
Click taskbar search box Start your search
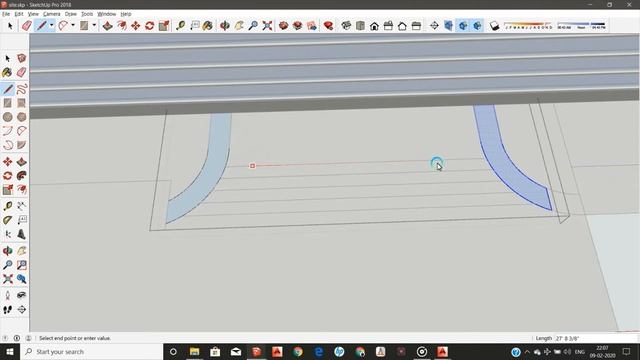pos(91,352)
